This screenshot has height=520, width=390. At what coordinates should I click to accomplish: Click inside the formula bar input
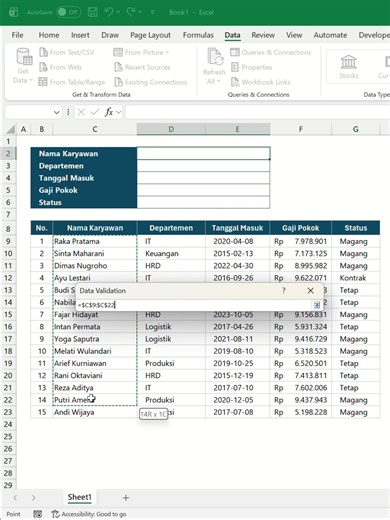pyautogui.click(x=257, y=112)
